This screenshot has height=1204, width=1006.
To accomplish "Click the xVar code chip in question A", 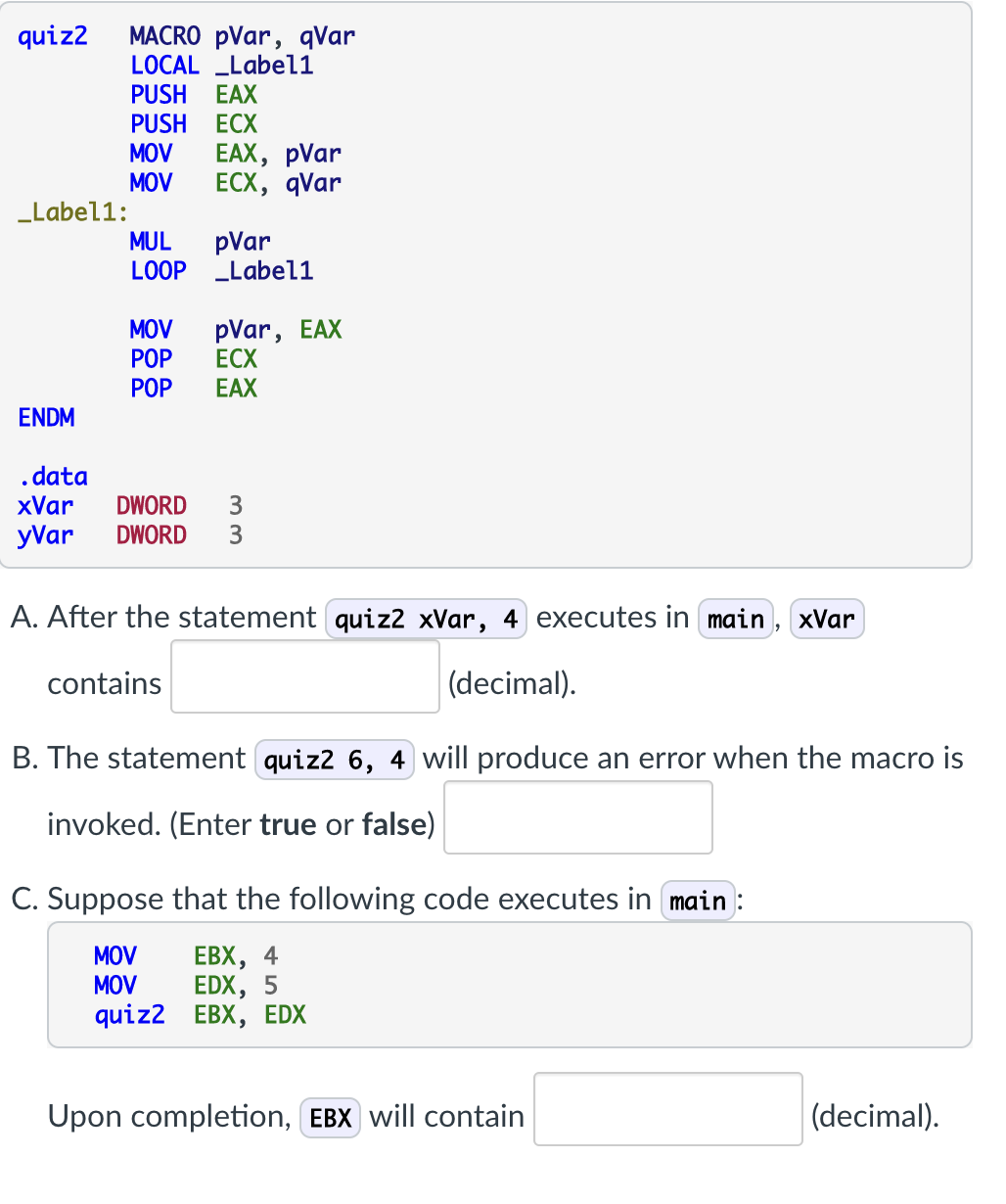I will point(827,619).
